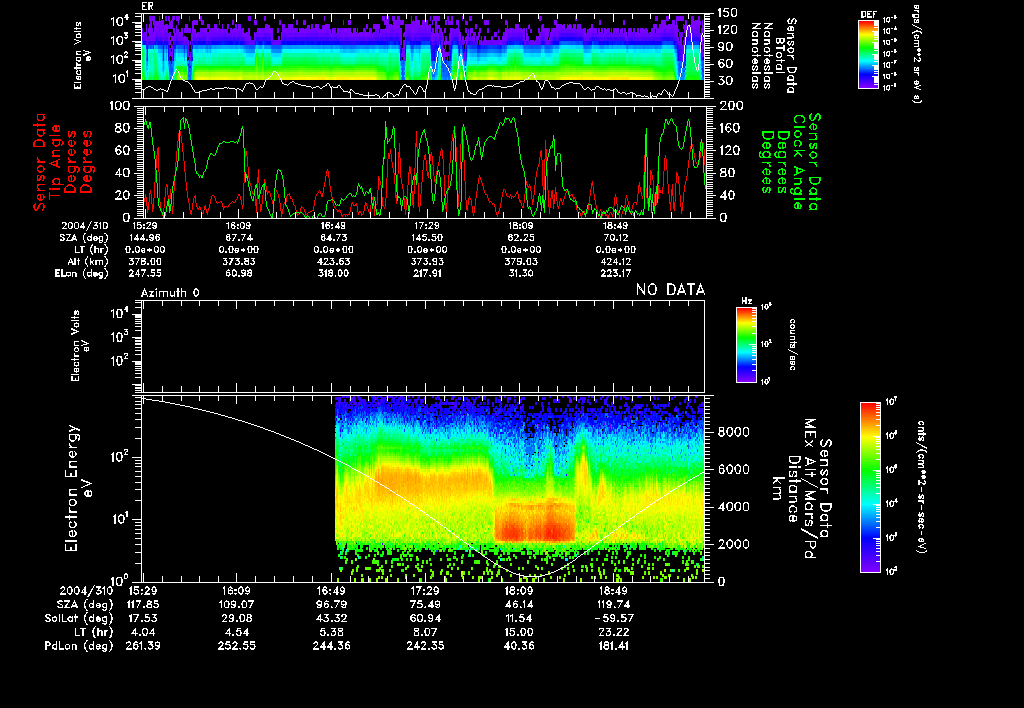Click the "MEx Alt/Mars/Pd" axis label

click(809, 489)
